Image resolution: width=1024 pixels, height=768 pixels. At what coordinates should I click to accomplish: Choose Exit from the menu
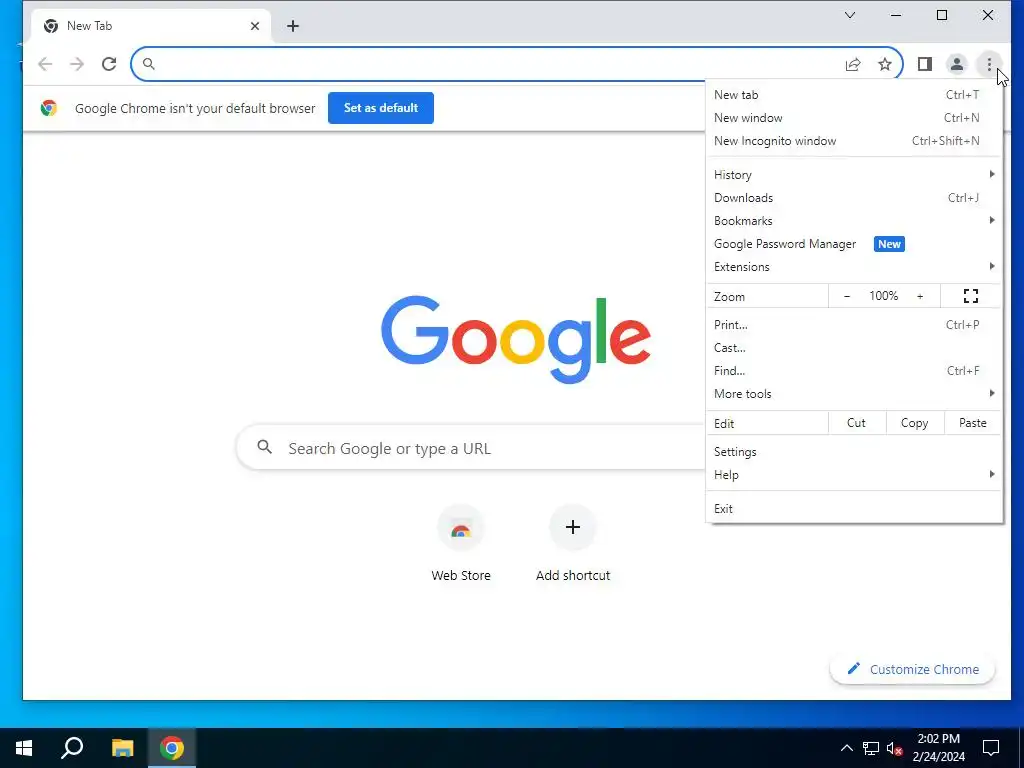tap(854, 508)
